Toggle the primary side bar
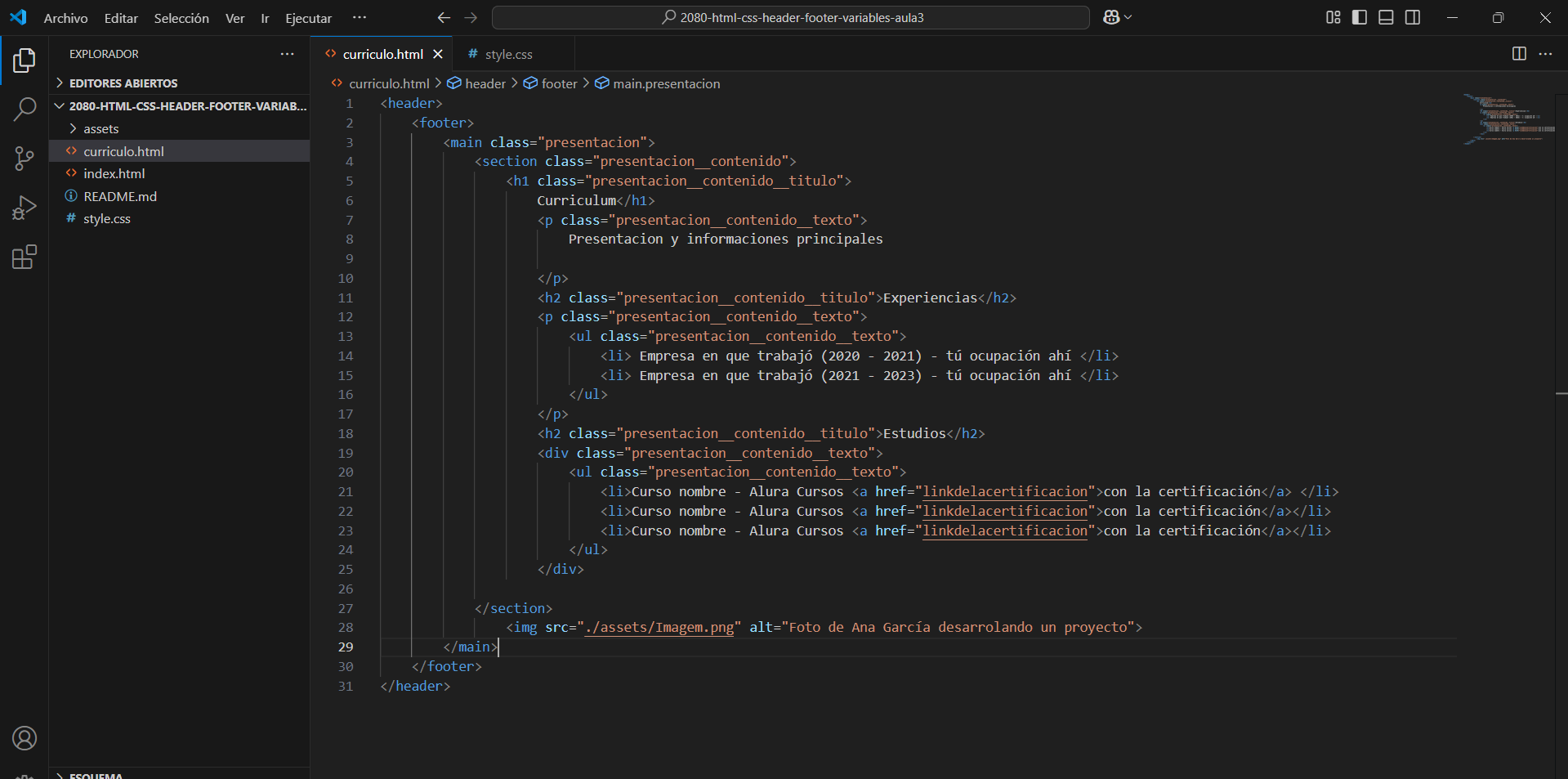Image resolution: width=1568 pixels, height=779 pixels. click(x=1360, y=17)
